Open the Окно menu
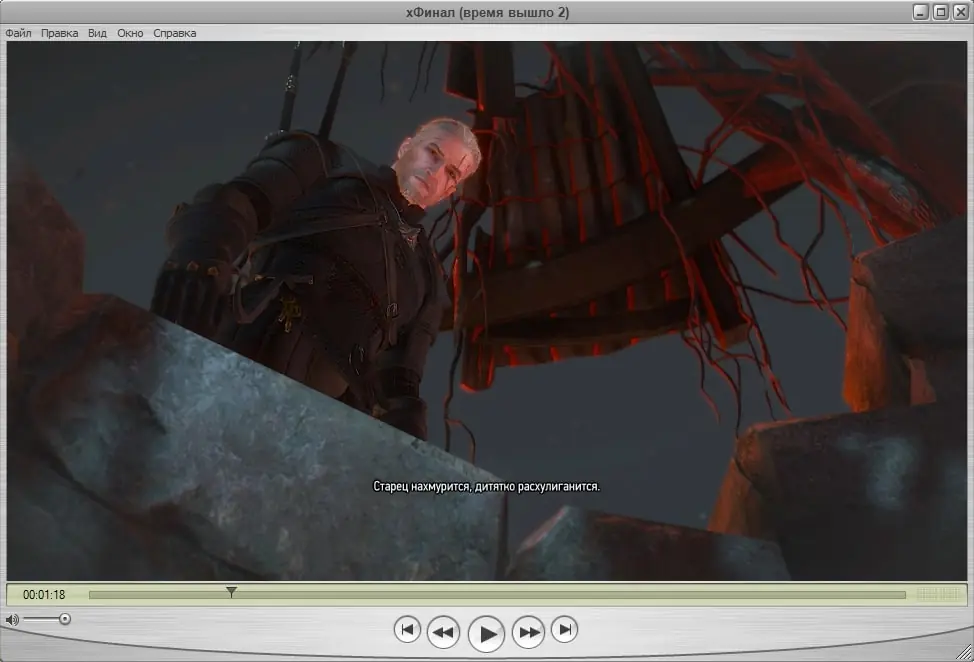This screenshot has width=974, height=662. click(x=130, y=33)
